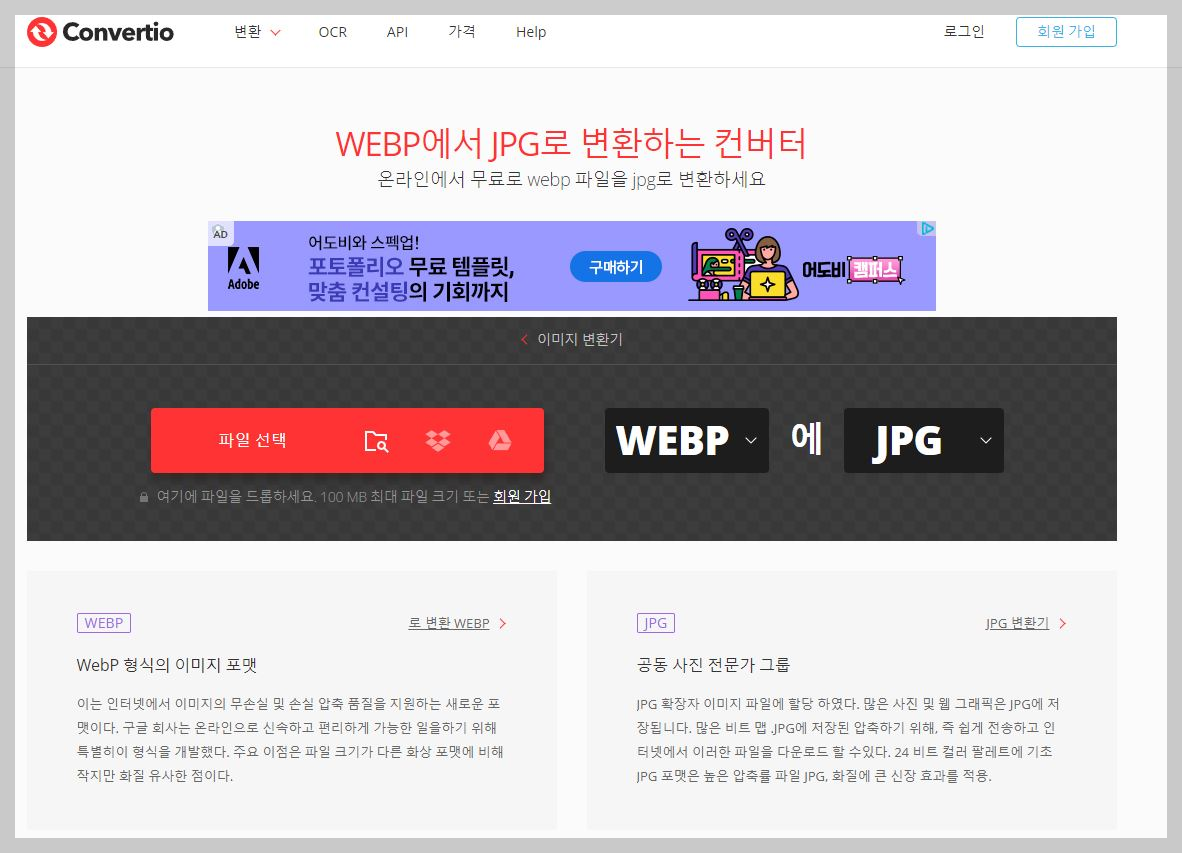Click 구매하기 in the Adobe ad
Viewport: 1182px width, 853px height.
(616, 267)
